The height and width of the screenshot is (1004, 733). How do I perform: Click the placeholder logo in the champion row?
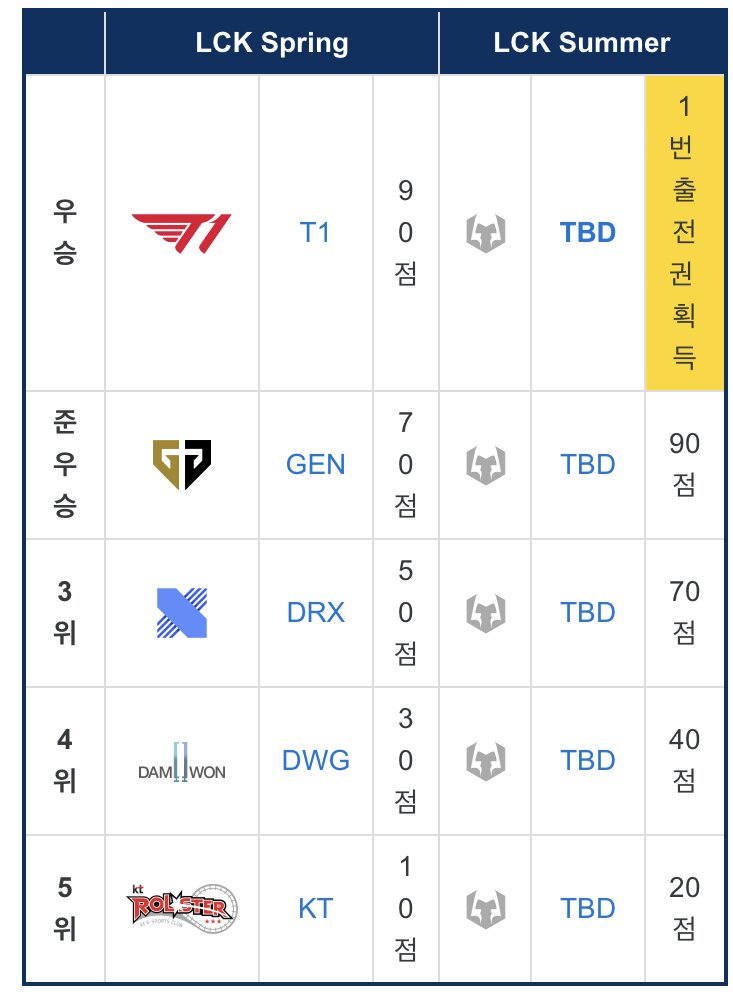(486, 233)
